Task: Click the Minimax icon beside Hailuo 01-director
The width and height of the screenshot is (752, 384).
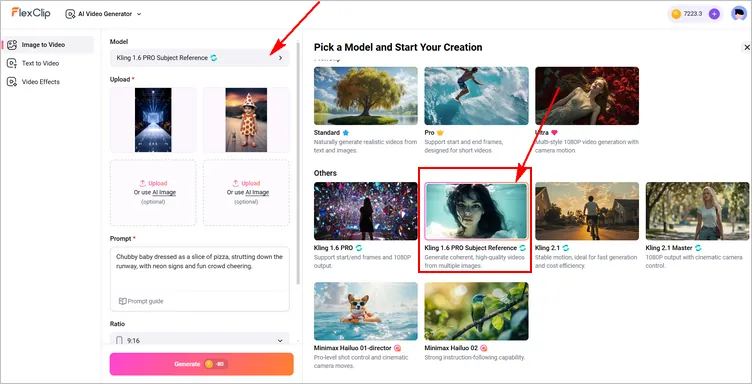Action: (397, 348)
